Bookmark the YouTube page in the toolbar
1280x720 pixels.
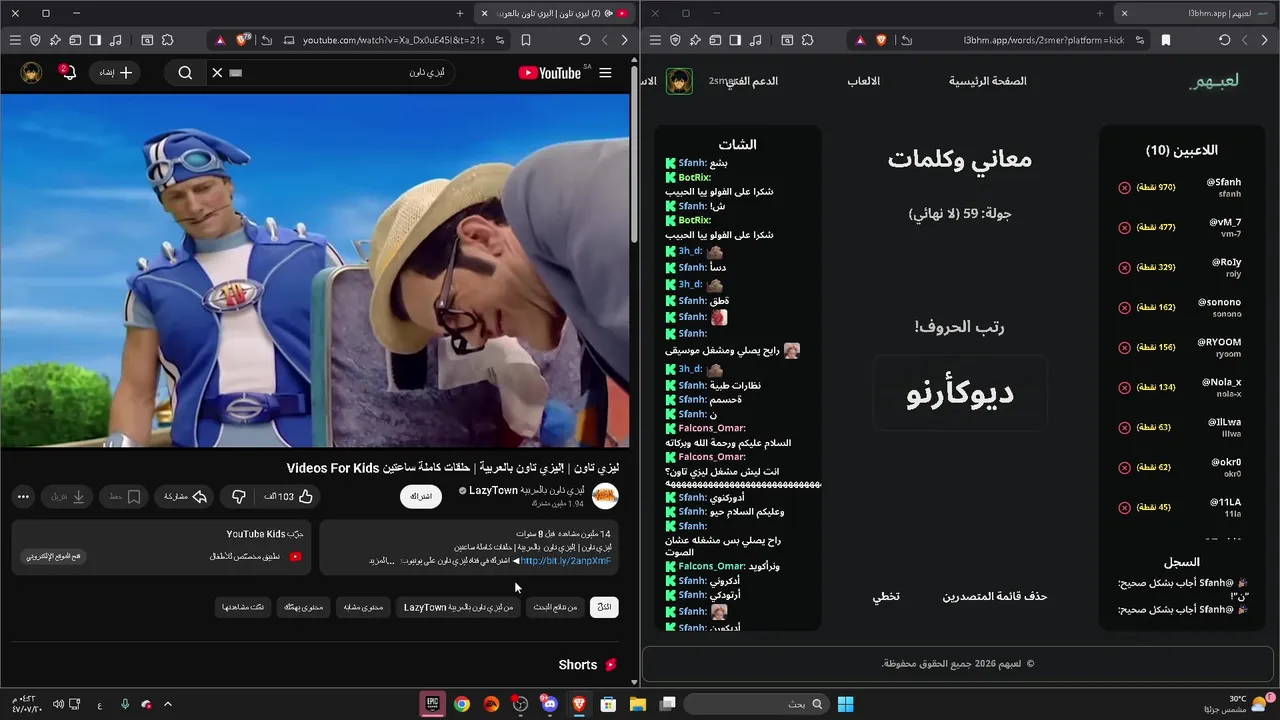526,40
